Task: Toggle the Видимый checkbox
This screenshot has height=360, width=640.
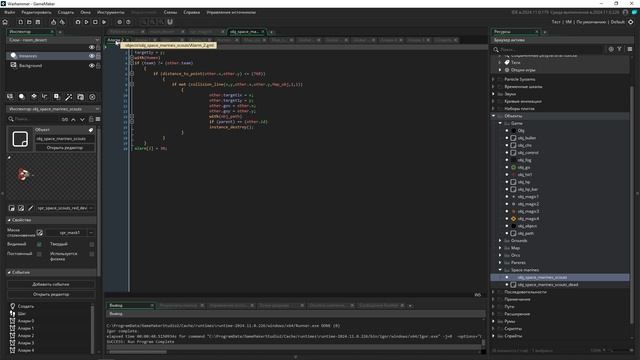Action: [39, 244]
